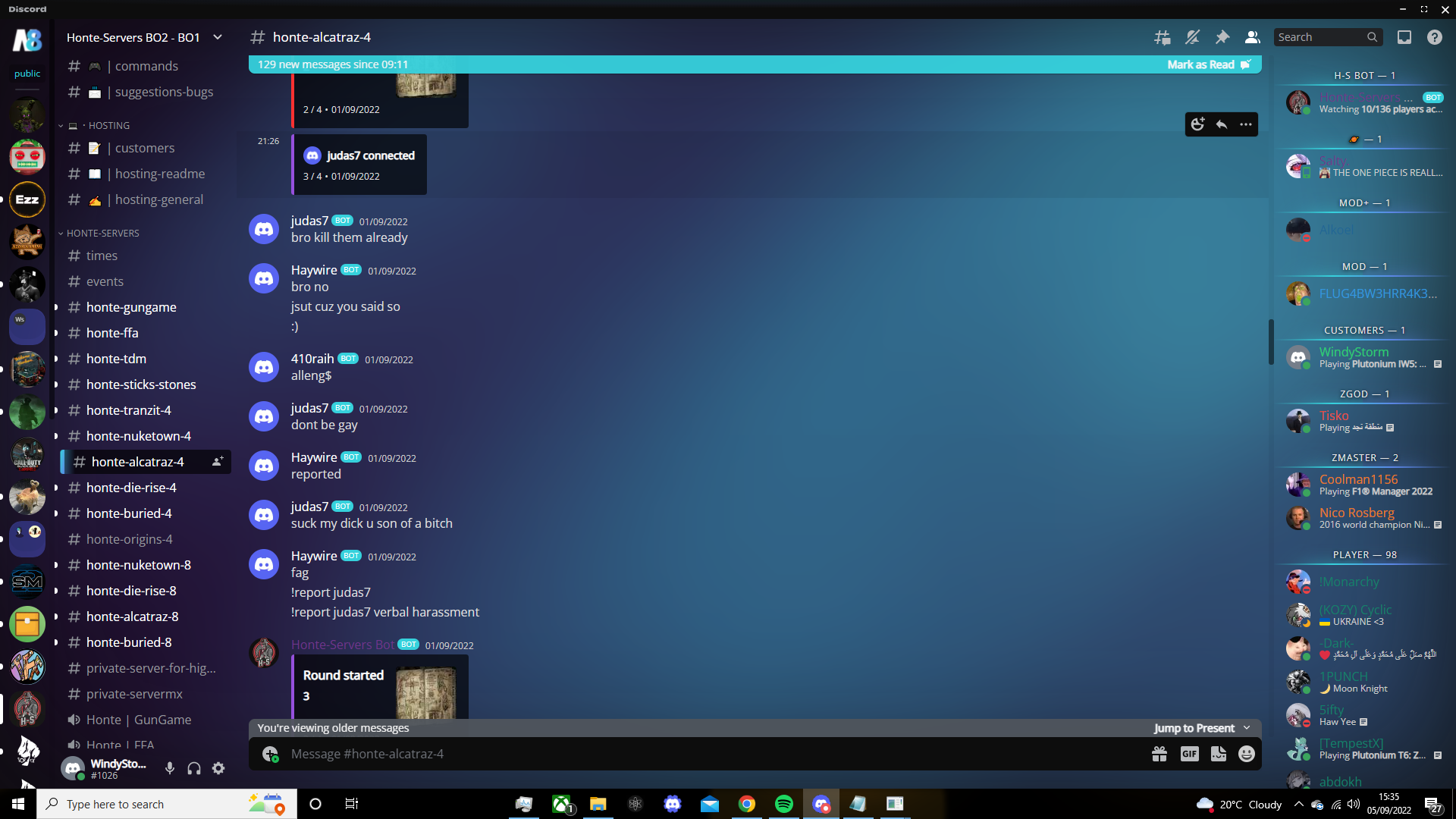The height and width of the screenshot is (819, 1456).
Task: Open the honte-buried-4 channel
Action: 146,513
